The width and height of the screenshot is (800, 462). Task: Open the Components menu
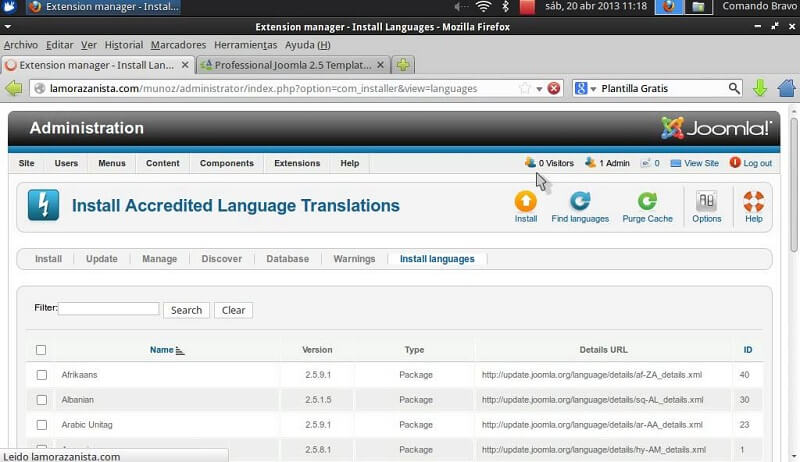click(x=227, y=163)
